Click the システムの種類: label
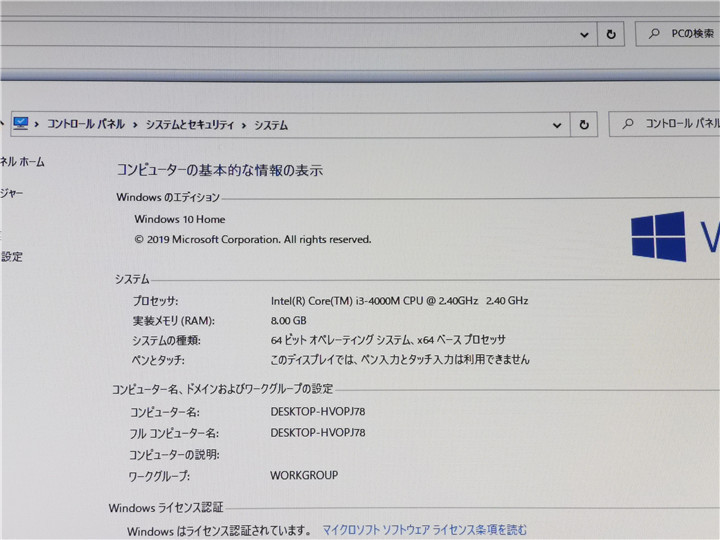Image resolution: width=720 pixels, height=540 pixels. 166,341
